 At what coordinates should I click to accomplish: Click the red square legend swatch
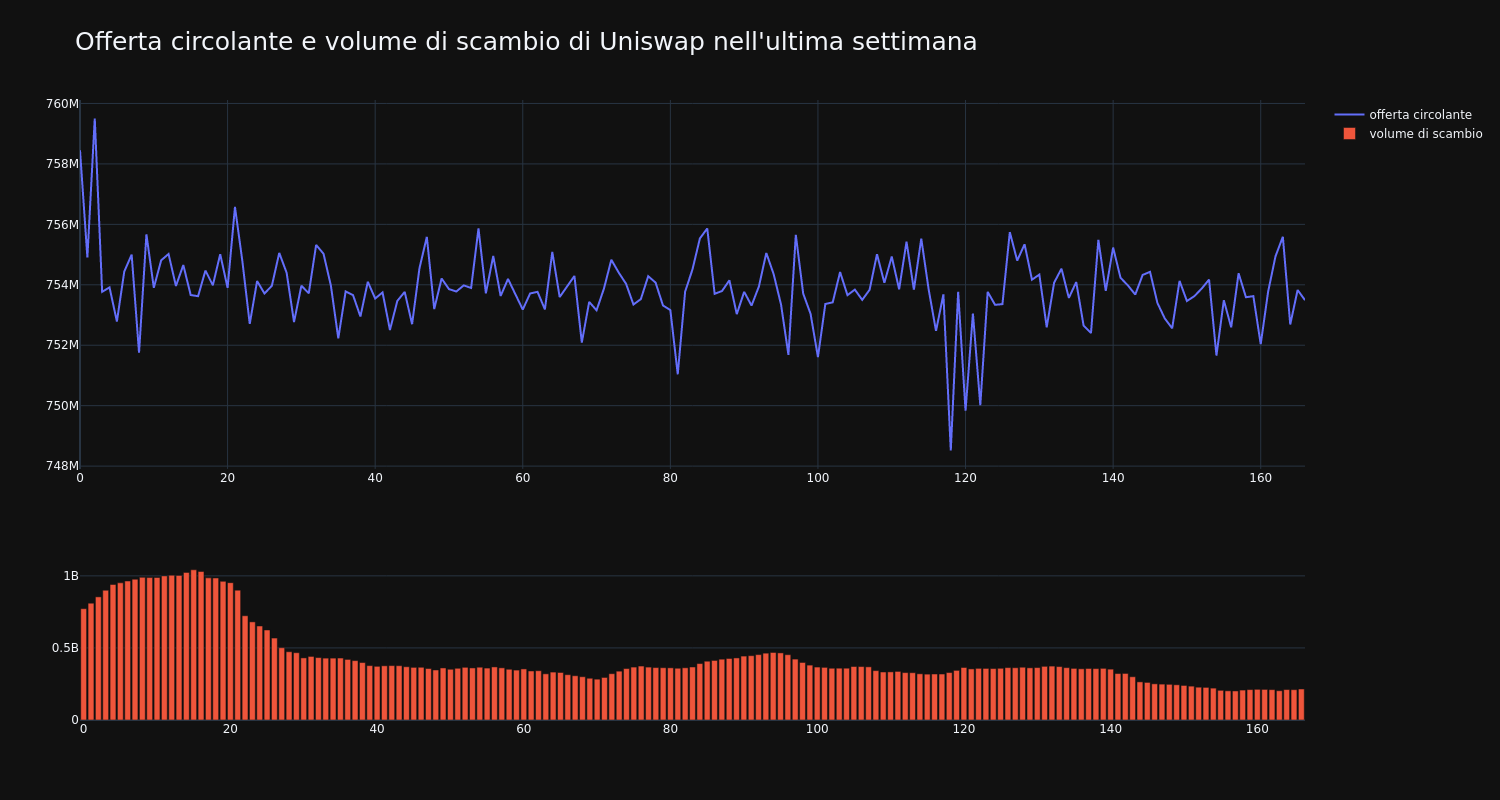pyautogui.click(x=1349, y=134)
